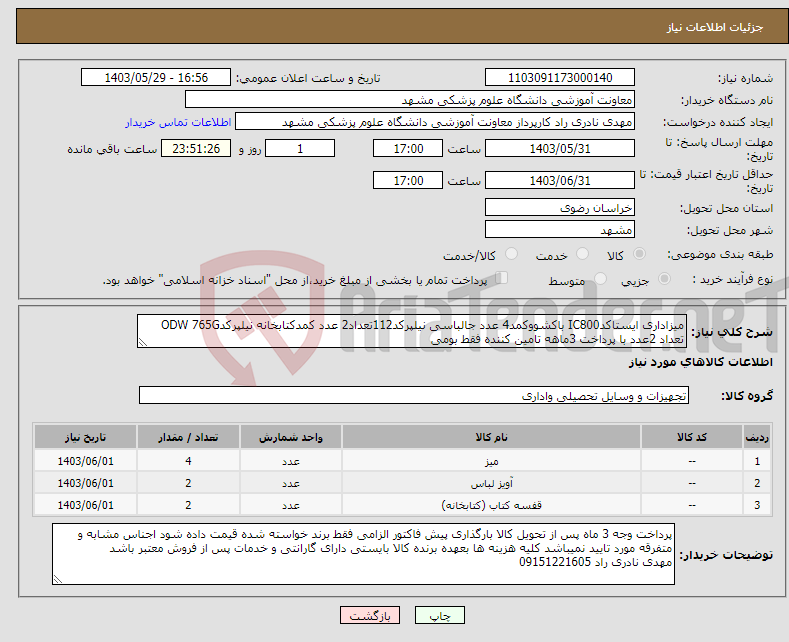Click the date in the قفسه کتاب row

(86, 505)
